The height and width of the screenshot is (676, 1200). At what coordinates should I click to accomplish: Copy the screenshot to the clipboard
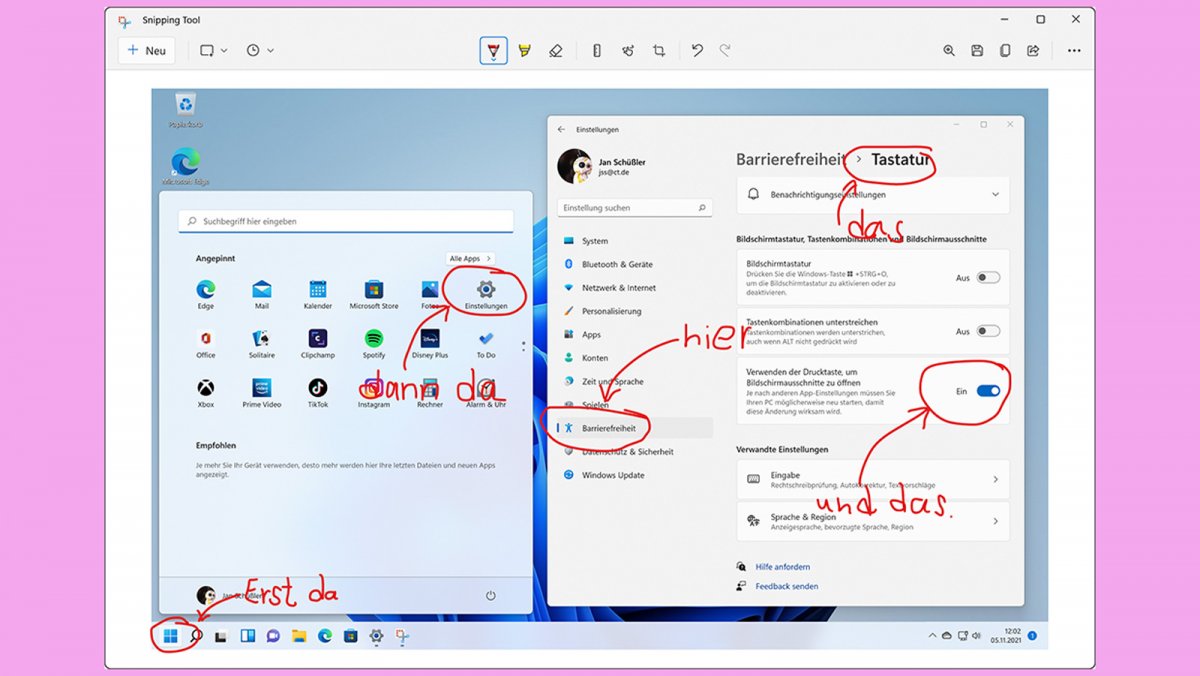[x=1005, y=50]
